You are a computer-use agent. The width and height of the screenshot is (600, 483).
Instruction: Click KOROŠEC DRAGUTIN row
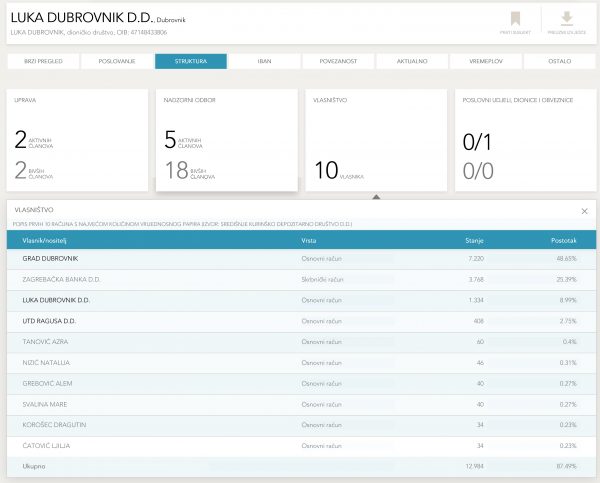[302, 425]
